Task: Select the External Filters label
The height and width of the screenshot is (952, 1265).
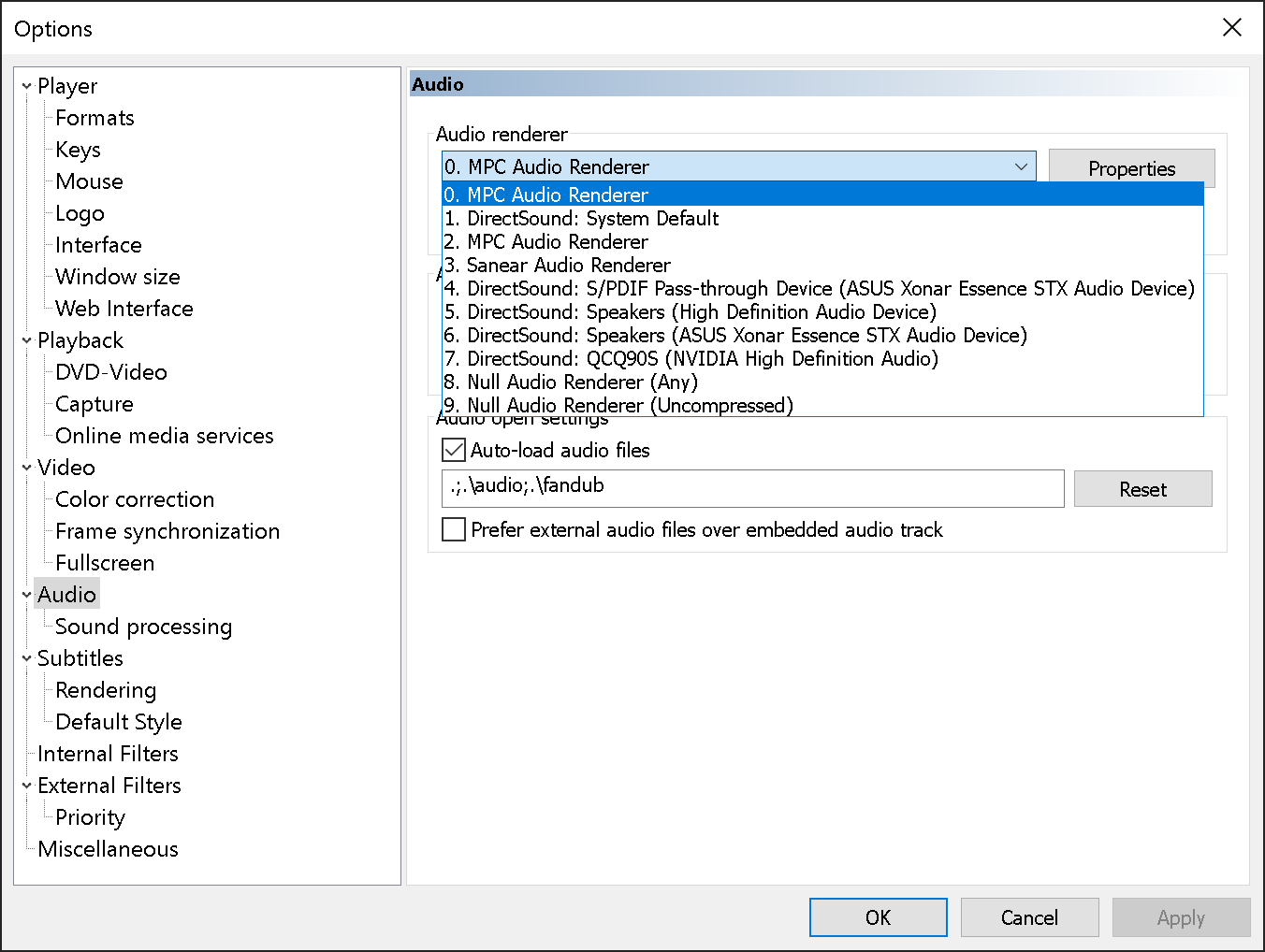Action: click(x=109, y=786)
